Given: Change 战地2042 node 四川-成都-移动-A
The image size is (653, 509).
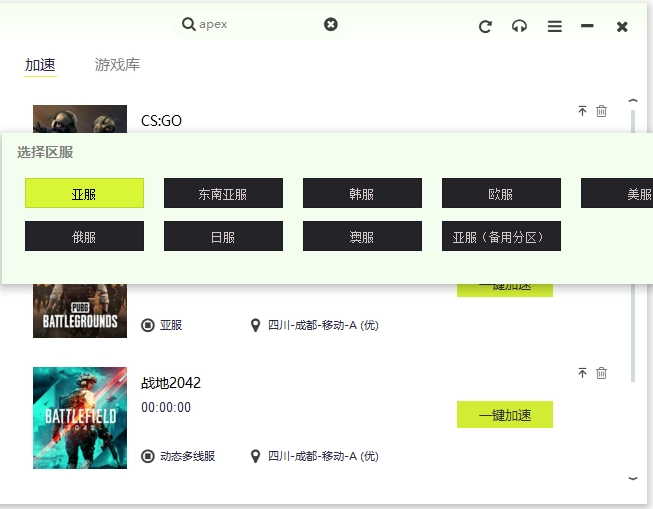Looking at the screenshot, I should [x=314, y=456].
